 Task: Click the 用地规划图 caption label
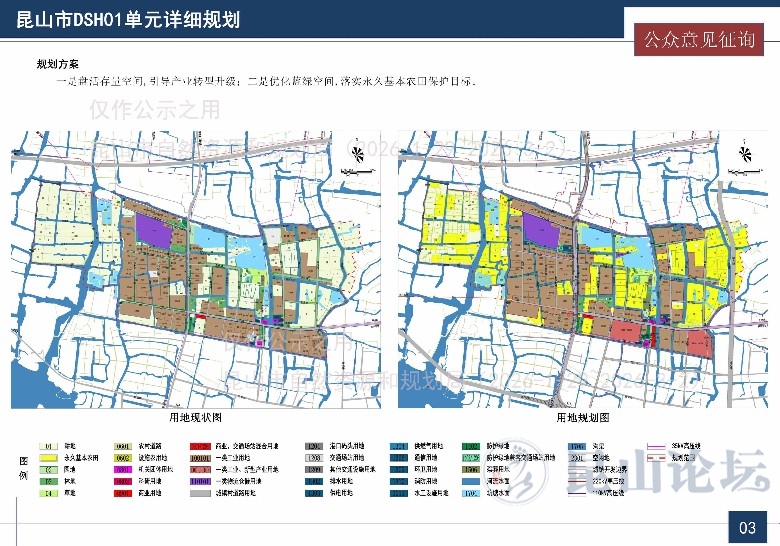click(582, 417)
